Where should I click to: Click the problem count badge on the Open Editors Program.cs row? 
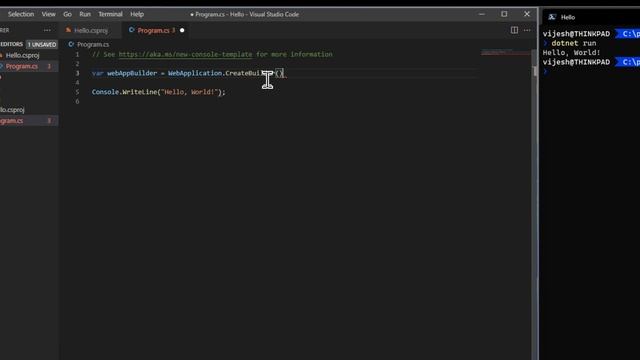tap(49, 66)
